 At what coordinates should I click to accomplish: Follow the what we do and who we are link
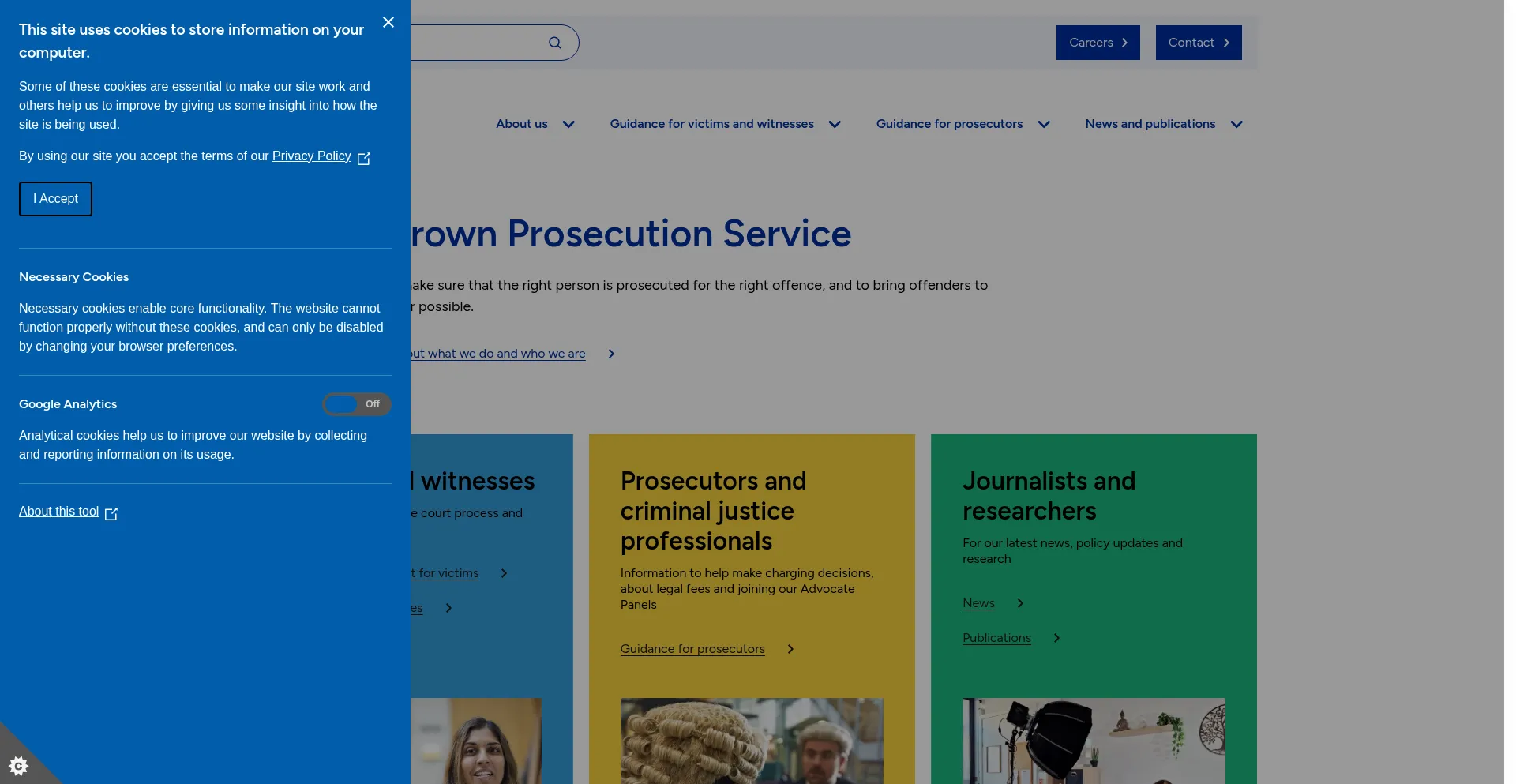coord(497,354)
